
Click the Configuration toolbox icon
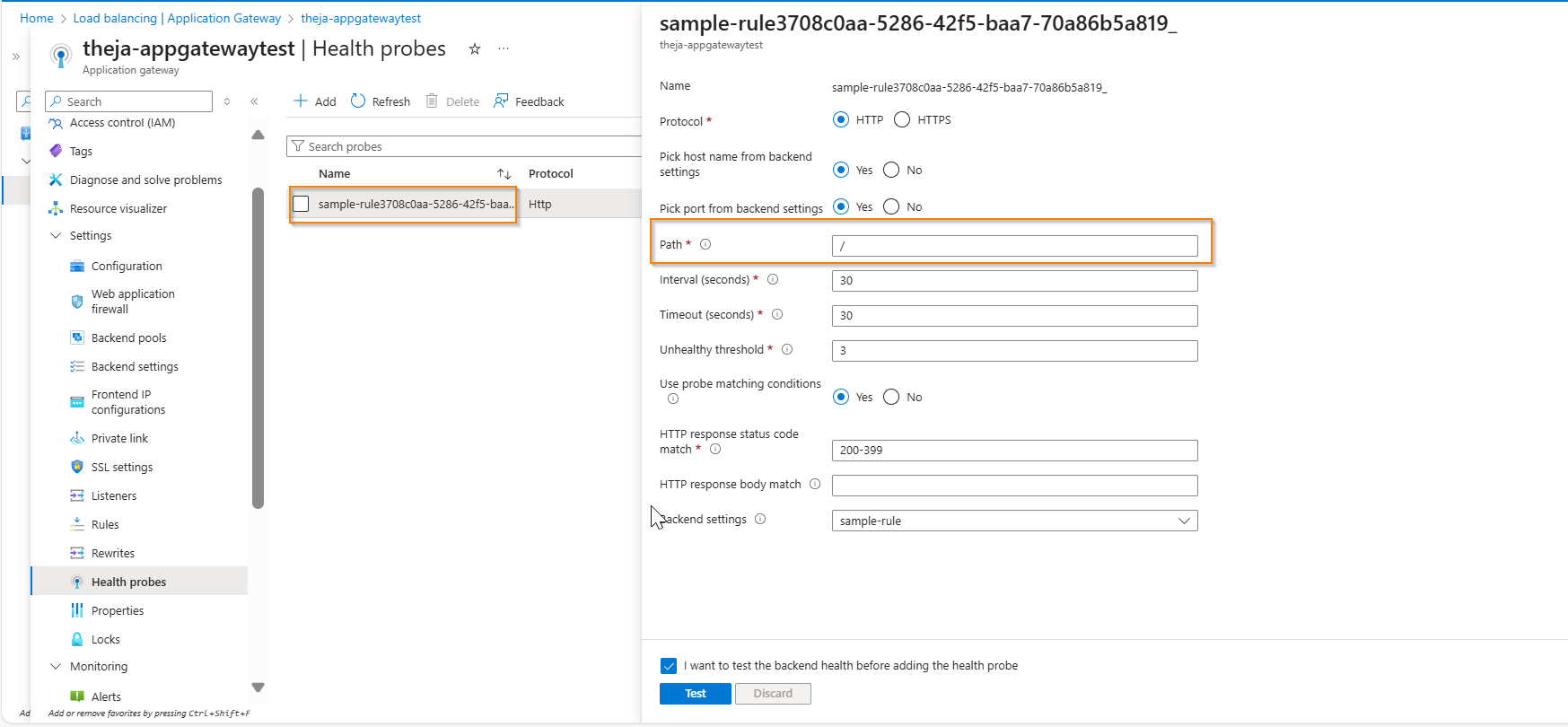[77, 267]
